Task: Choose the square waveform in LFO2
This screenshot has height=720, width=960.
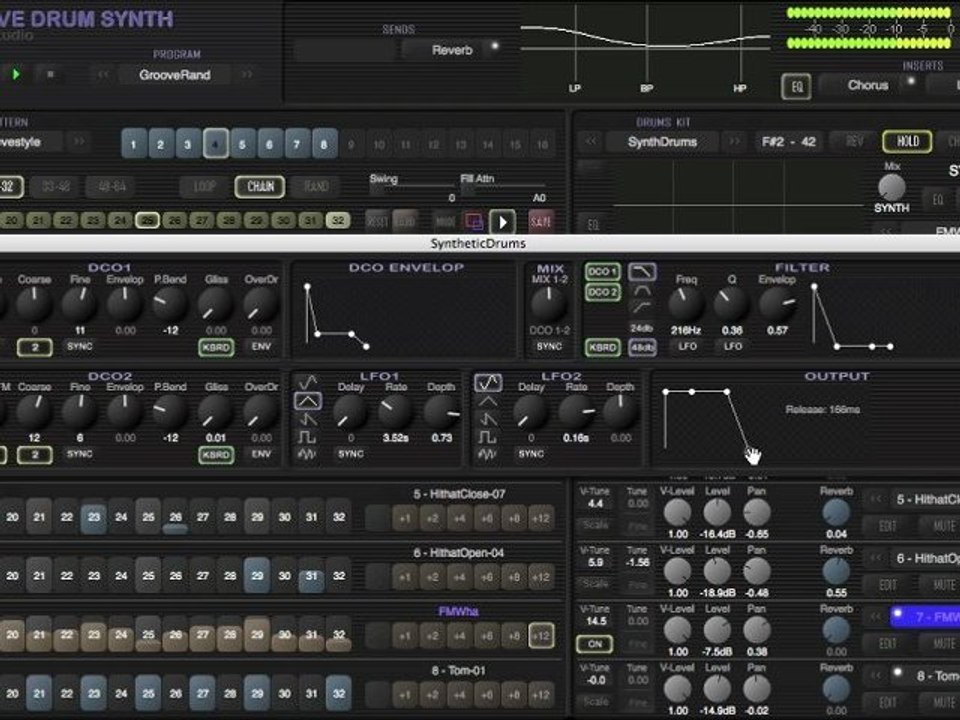Action: (487, 437)
